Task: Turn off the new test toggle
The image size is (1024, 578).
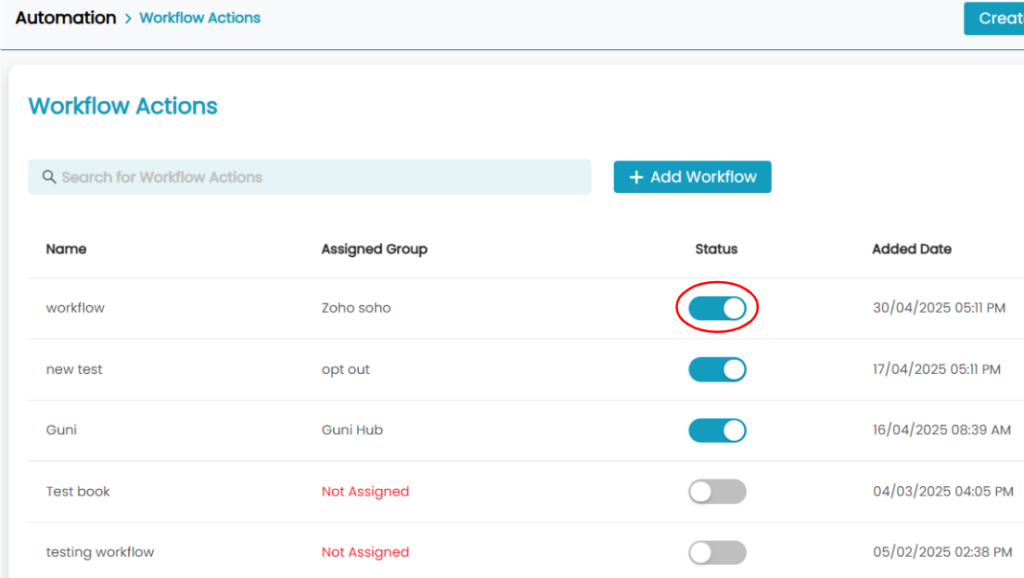Action: click(x=717, y=370)
